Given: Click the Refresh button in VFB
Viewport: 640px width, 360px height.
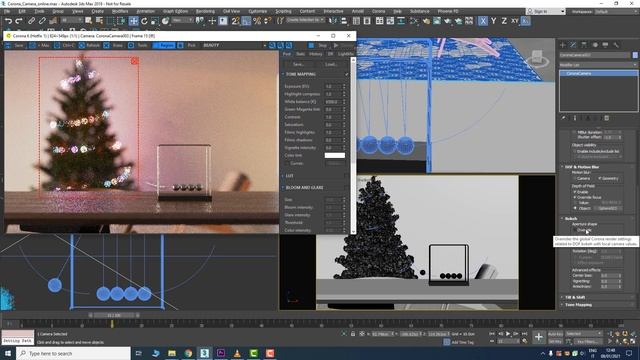Looking at the screenshot, I should point(89,45).
